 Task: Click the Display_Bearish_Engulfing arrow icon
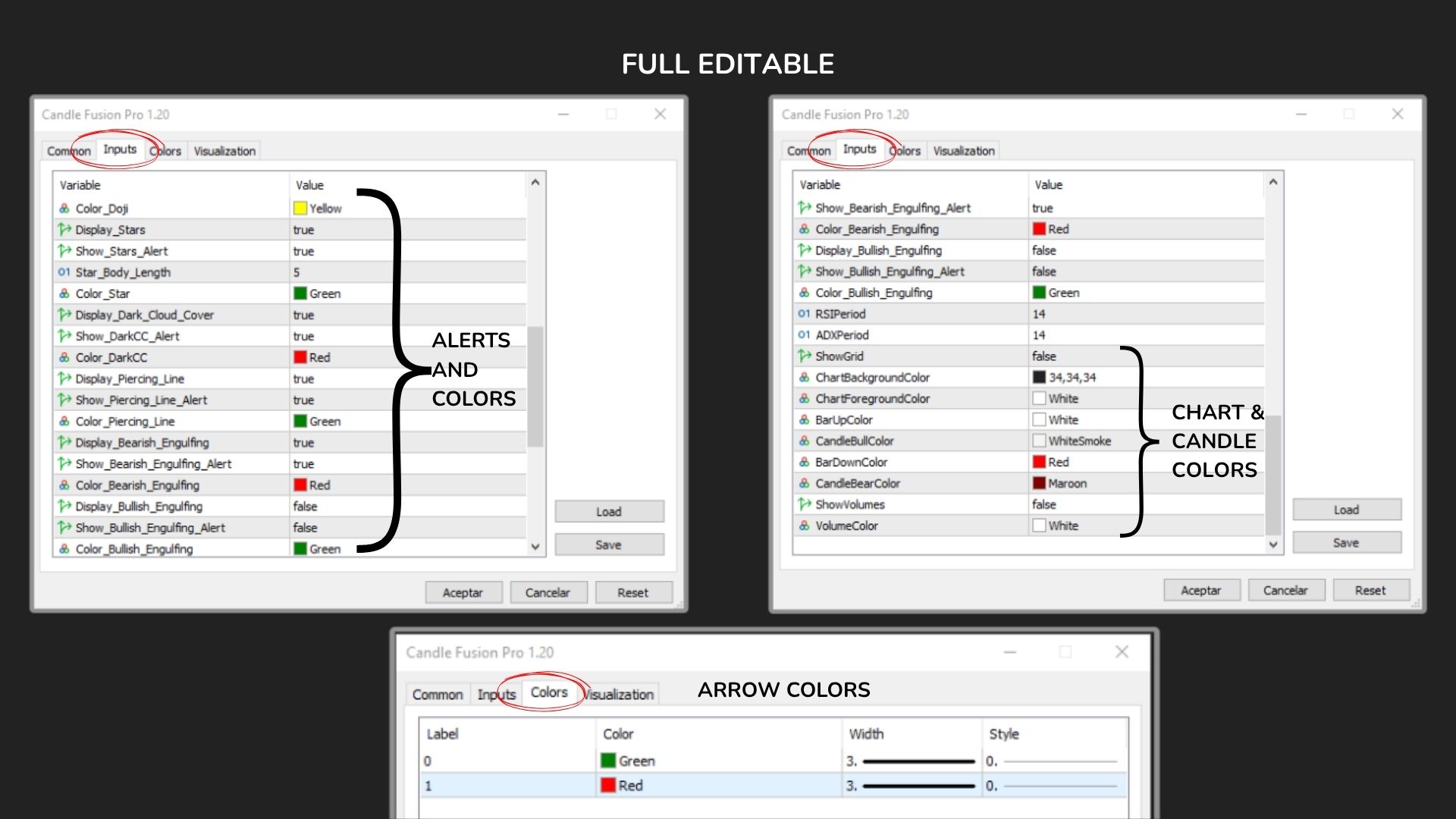tap(64, 442)
